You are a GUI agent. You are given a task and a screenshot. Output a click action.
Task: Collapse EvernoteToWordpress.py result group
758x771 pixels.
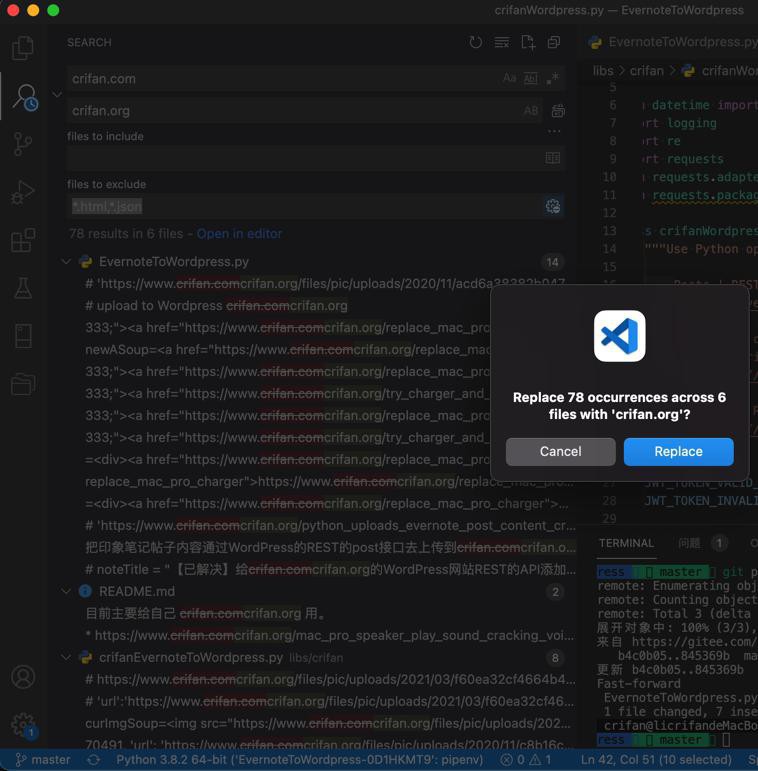pos(66,262)
